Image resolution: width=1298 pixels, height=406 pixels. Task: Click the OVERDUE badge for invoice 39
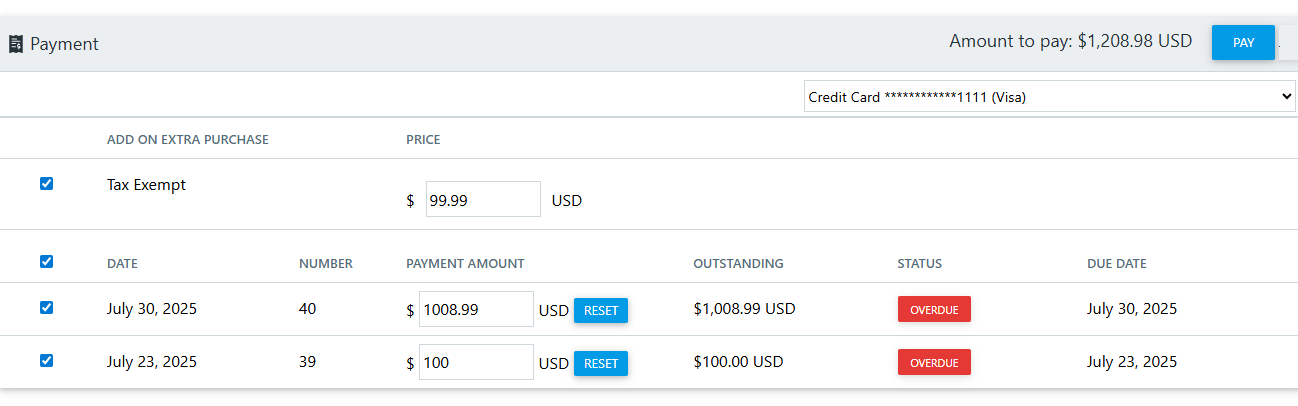[x=934, y=363]
